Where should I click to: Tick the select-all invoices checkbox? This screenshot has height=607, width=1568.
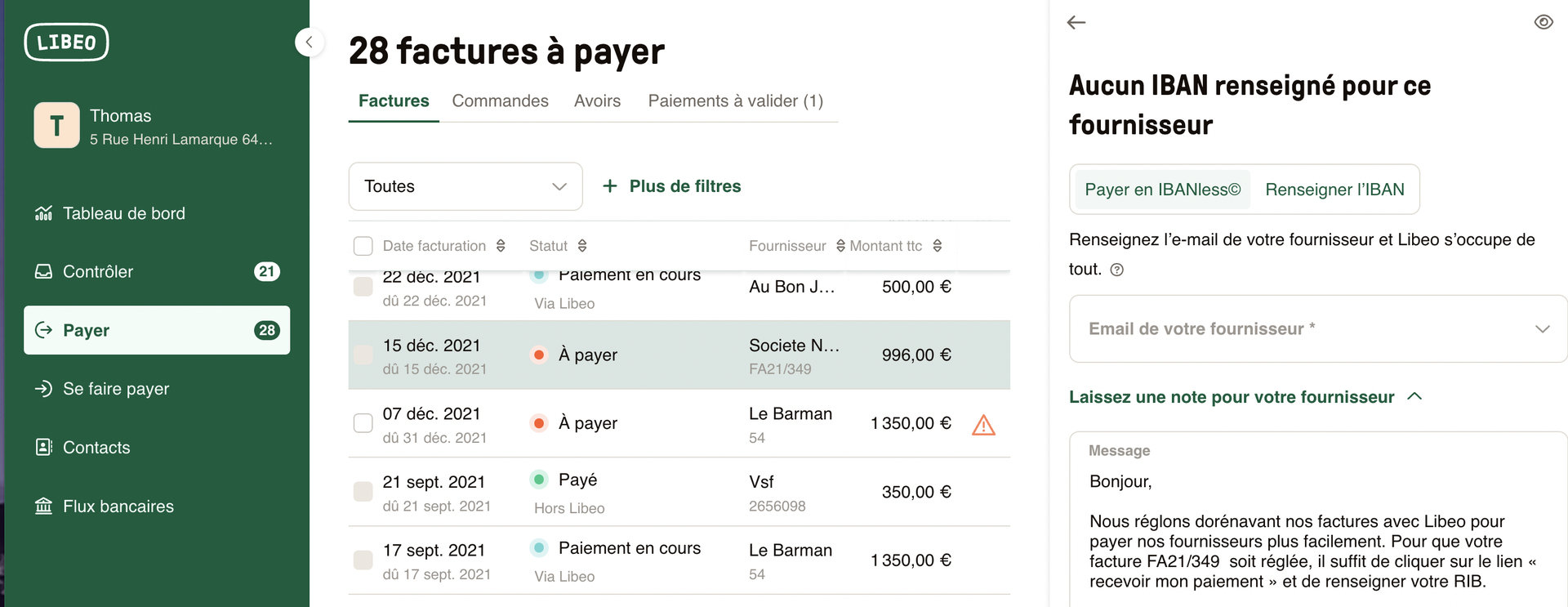363,246
